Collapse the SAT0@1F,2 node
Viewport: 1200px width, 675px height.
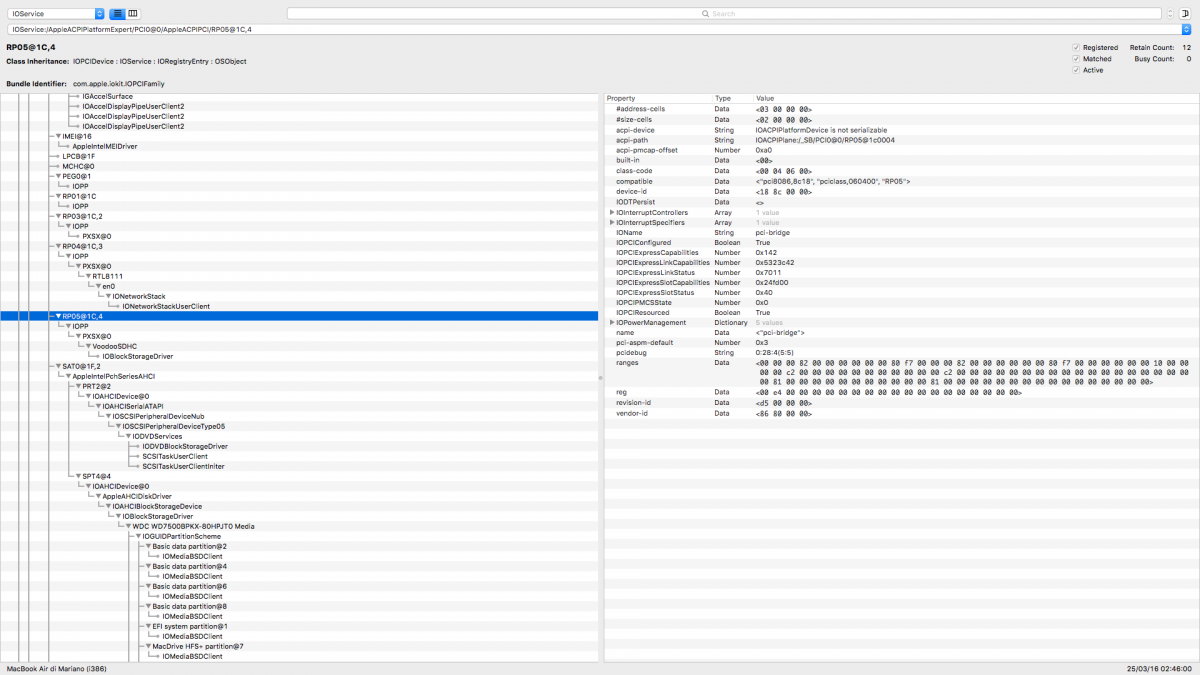coord(59,366)
